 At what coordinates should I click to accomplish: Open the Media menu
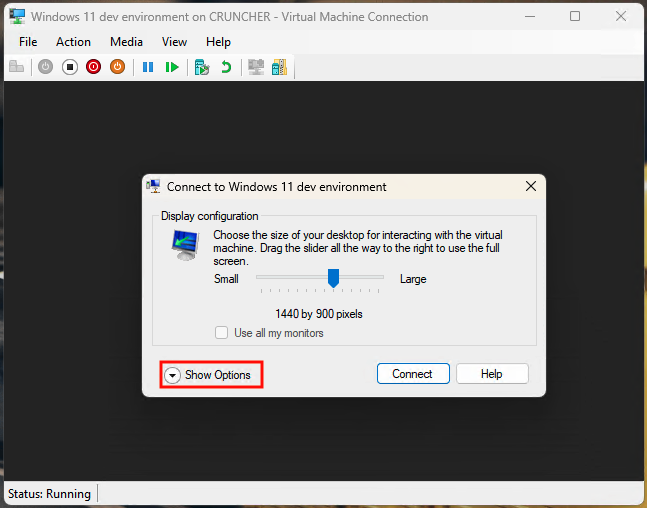click(x=126, y=42)
